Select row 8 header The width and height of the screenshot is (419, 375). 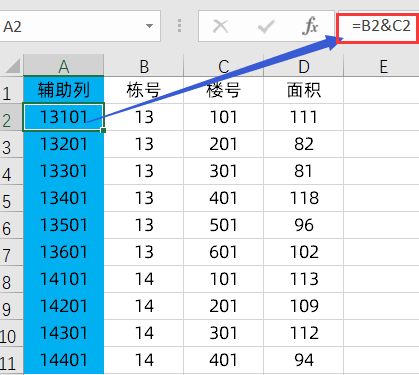pyautogui.click(x=11, y=279)
